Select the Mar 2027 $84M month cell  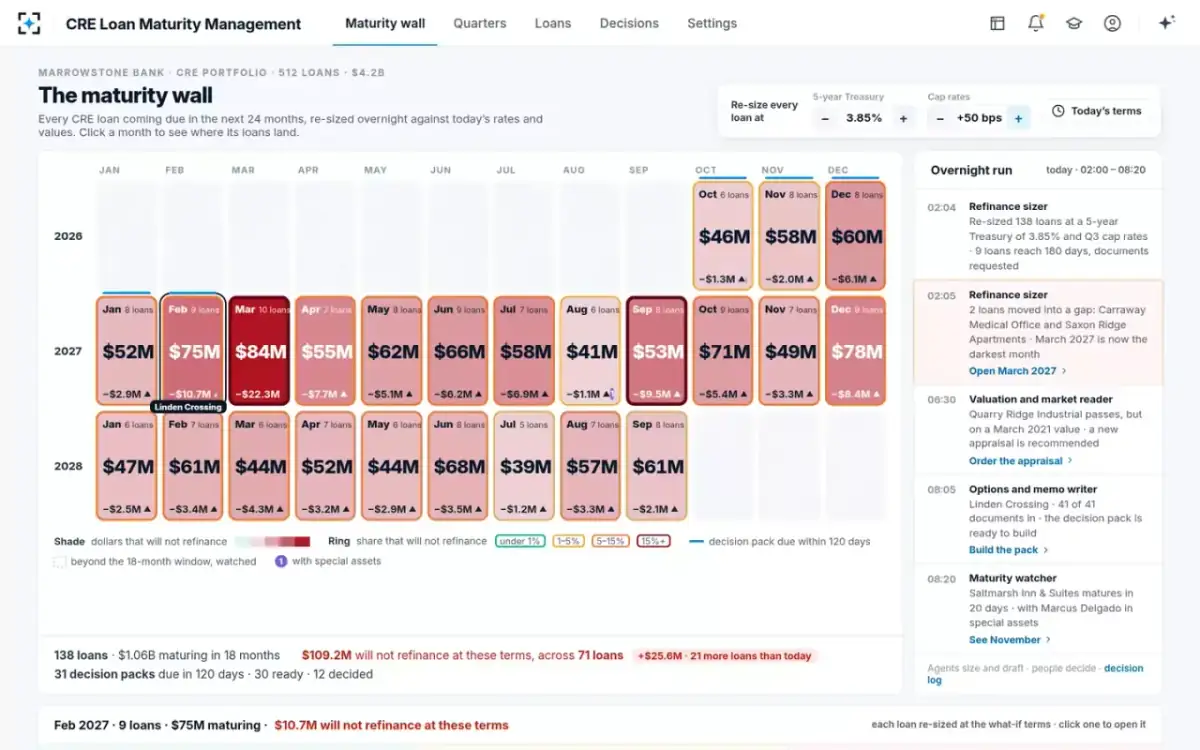[259, 351]
